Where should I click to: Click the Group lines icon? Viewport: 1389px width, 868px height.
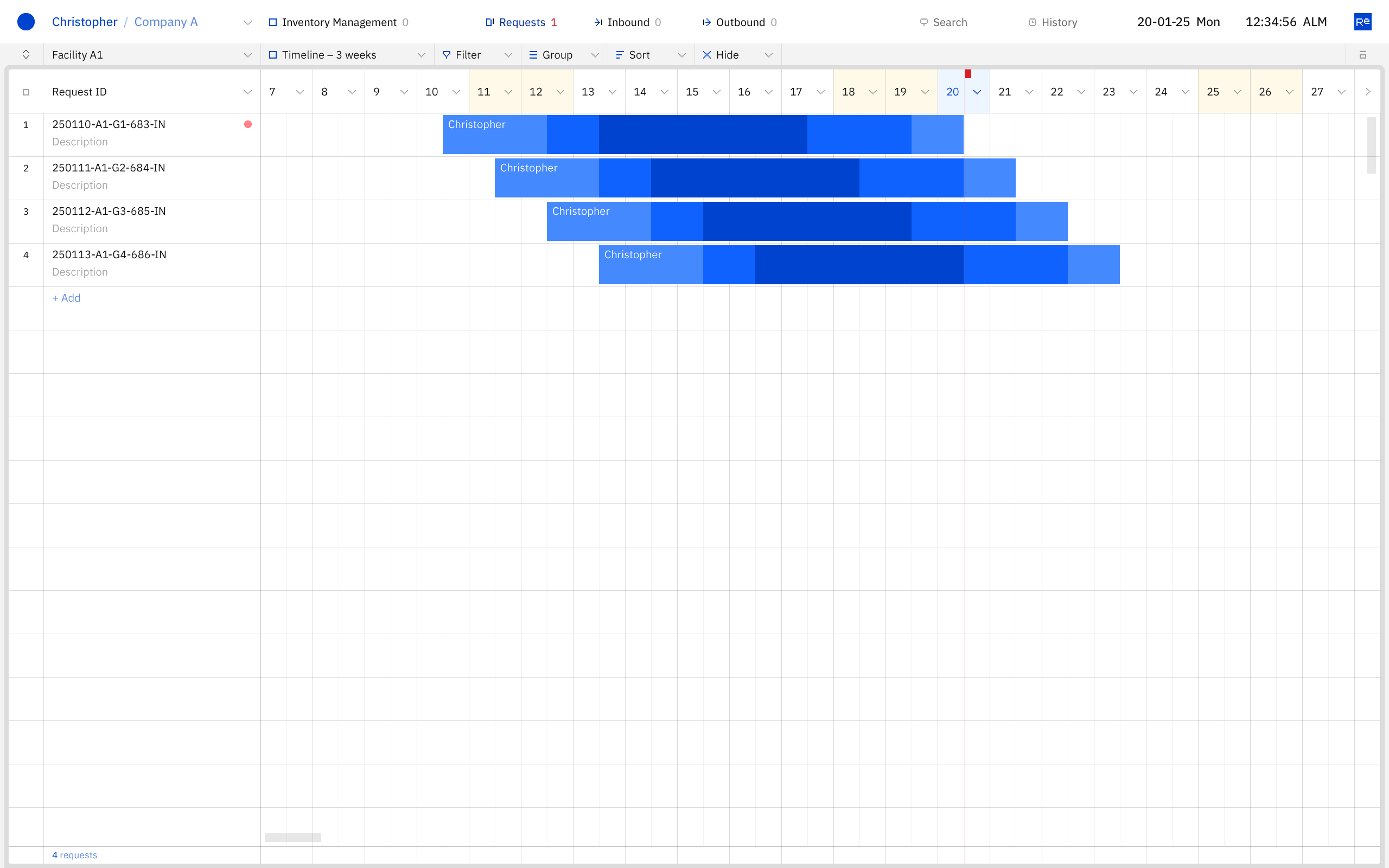[533, 55]
